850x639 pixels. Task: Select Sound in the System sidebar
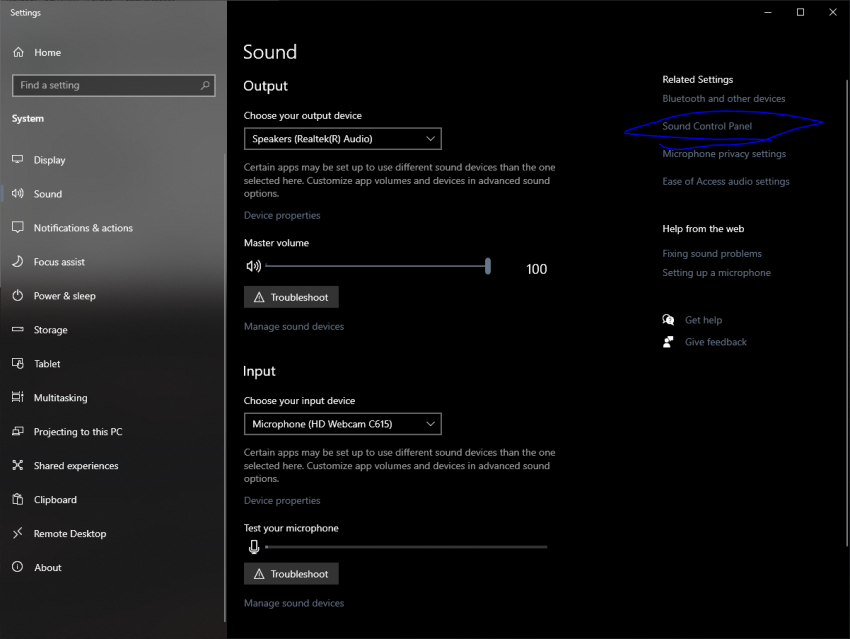(18, 193)
